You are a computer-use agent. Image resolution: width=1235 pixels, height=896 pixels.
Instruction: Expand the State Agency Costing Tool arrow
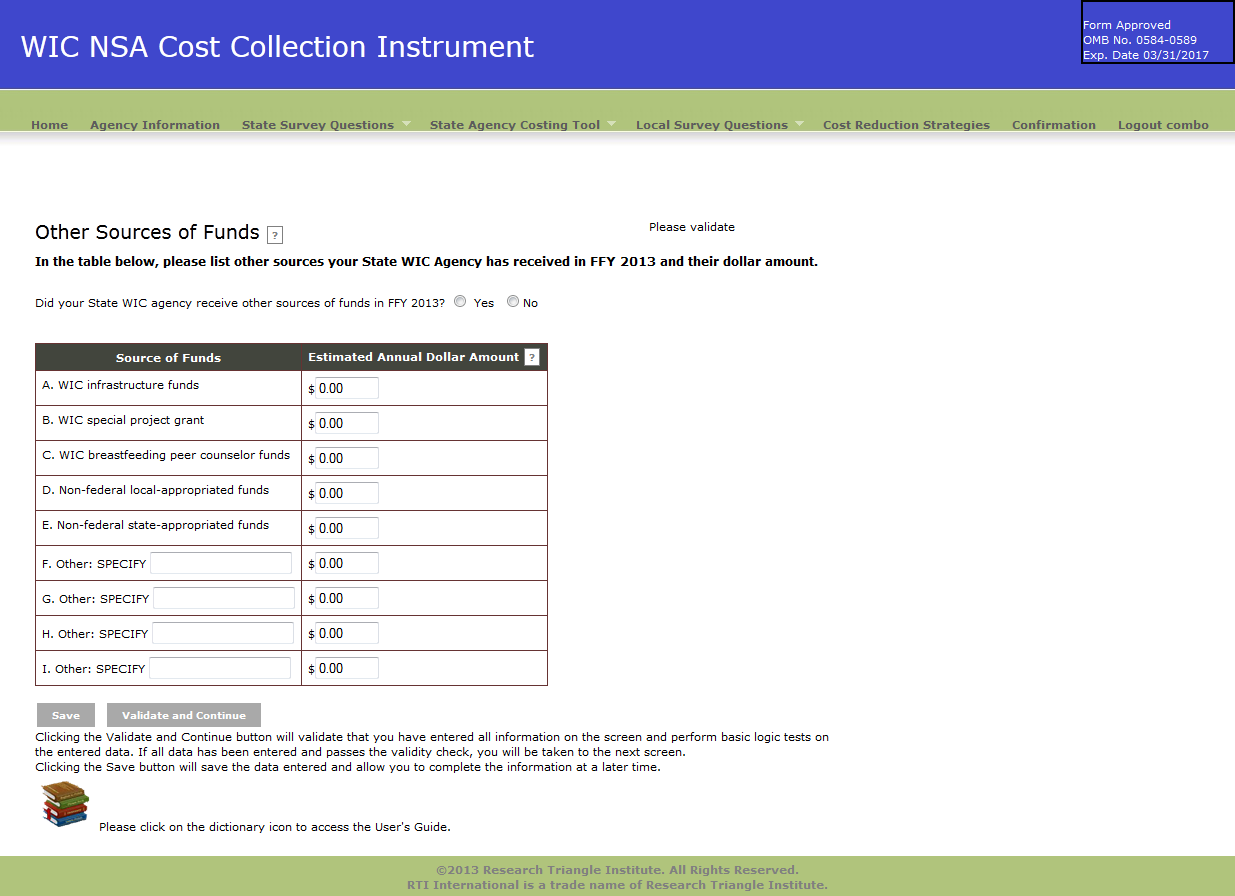[x=612, y=123]
